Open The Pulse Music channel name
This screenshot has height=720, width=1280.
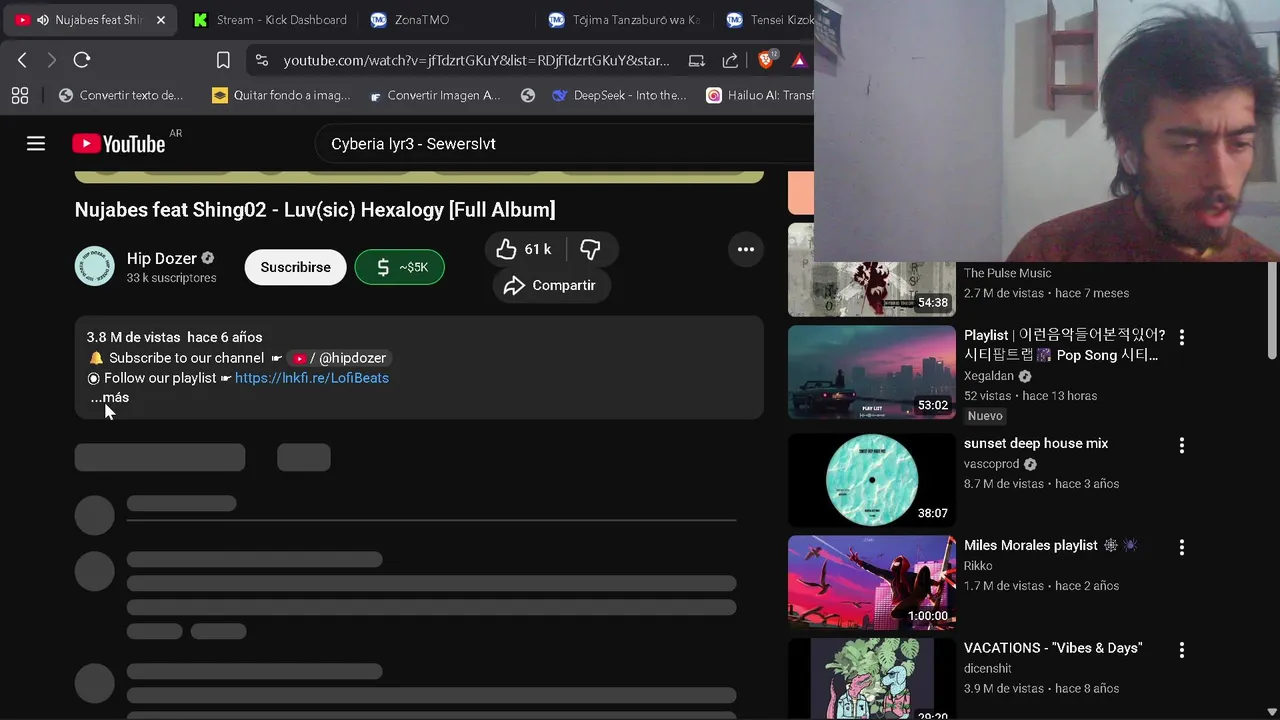point(1007,273)
